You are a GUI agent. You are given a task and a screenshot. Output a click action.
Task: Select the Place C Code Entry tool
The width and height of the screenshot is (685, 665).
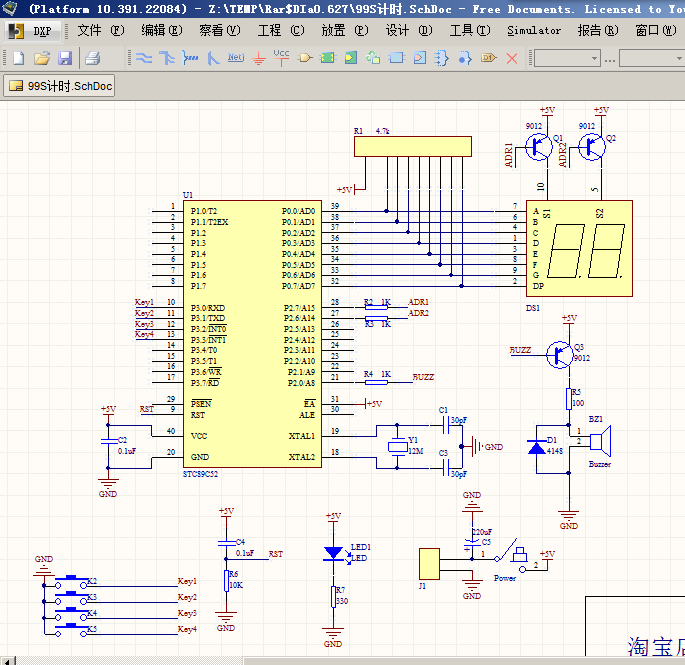pos(420,58)
